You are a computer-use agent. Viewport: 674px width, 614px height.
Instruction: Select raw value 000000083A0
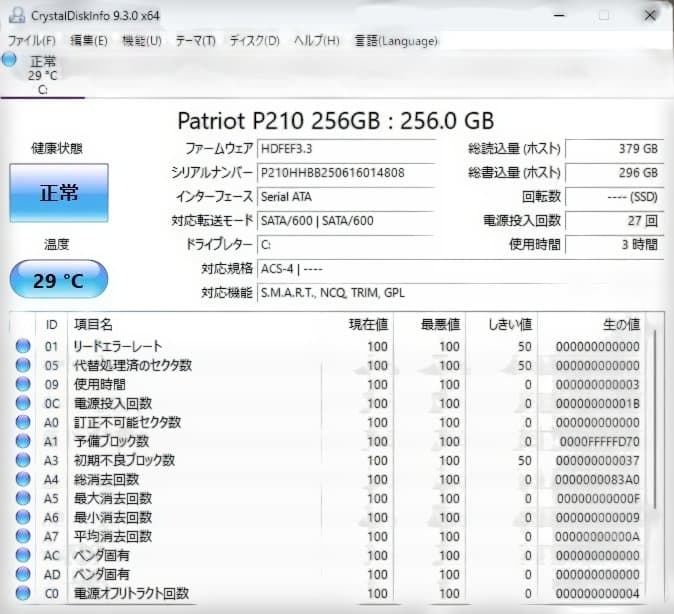pyautogui.click(x=597, y=479)
